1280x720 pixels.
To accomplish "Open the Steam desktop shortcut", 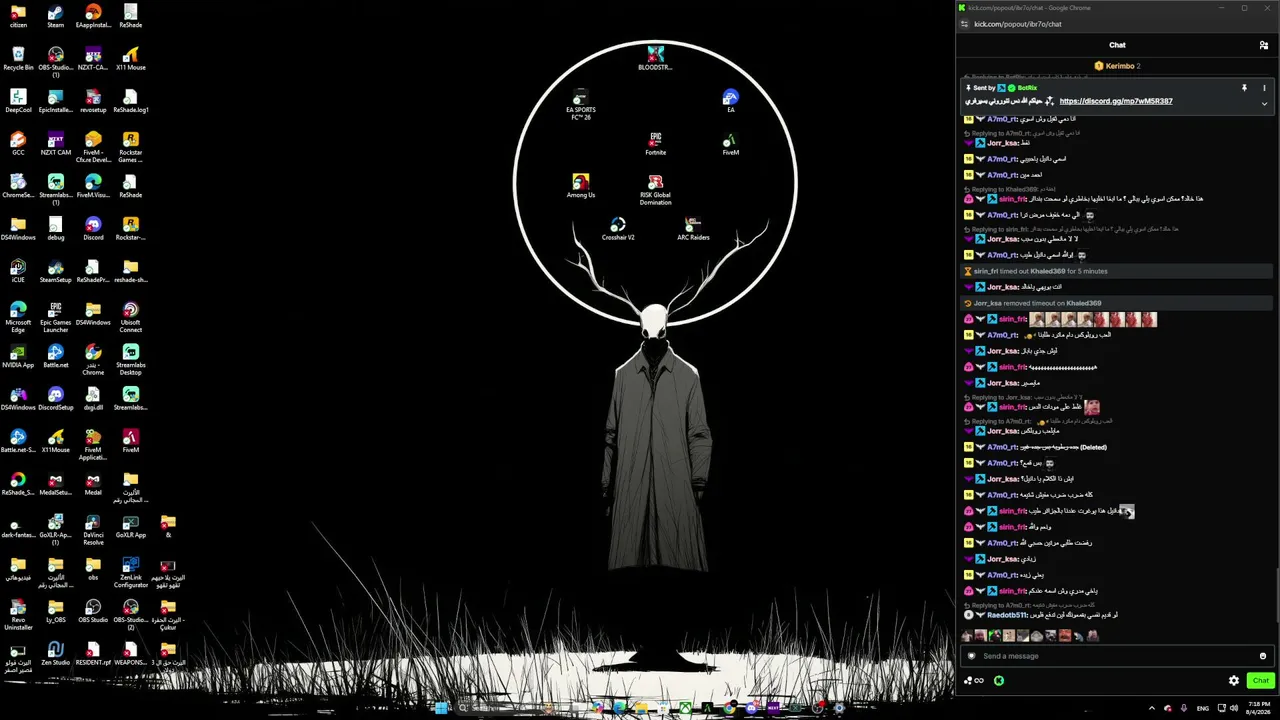I will tap(55, 16).
